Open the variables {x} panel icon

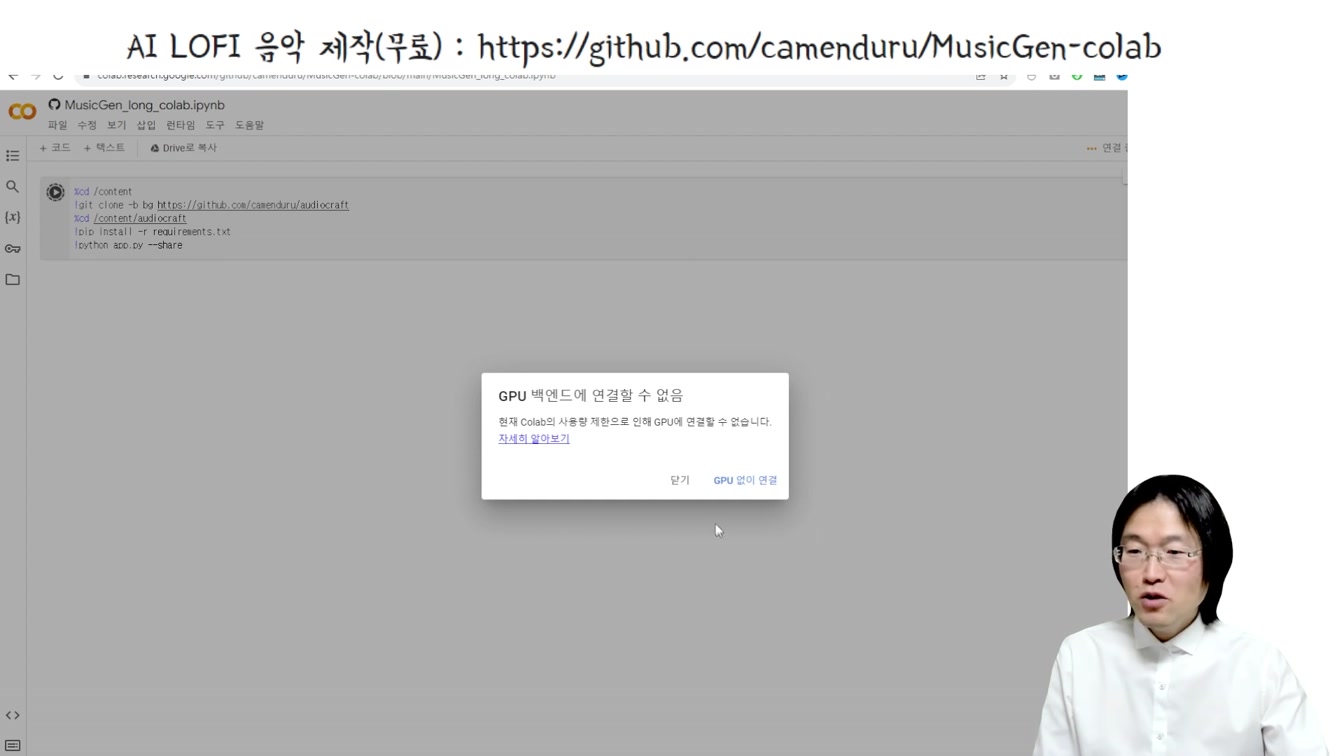[12, 217]
